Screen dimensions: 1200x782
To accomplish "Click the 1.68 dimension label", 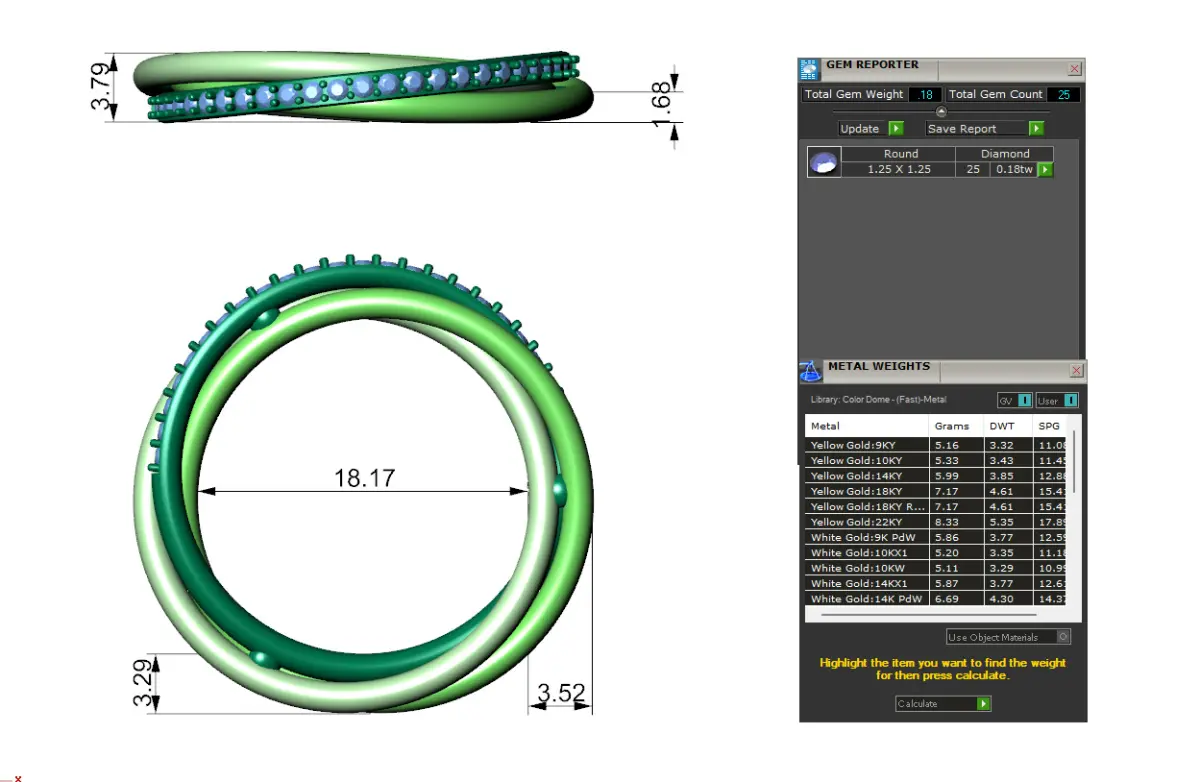I will (660, 103).
